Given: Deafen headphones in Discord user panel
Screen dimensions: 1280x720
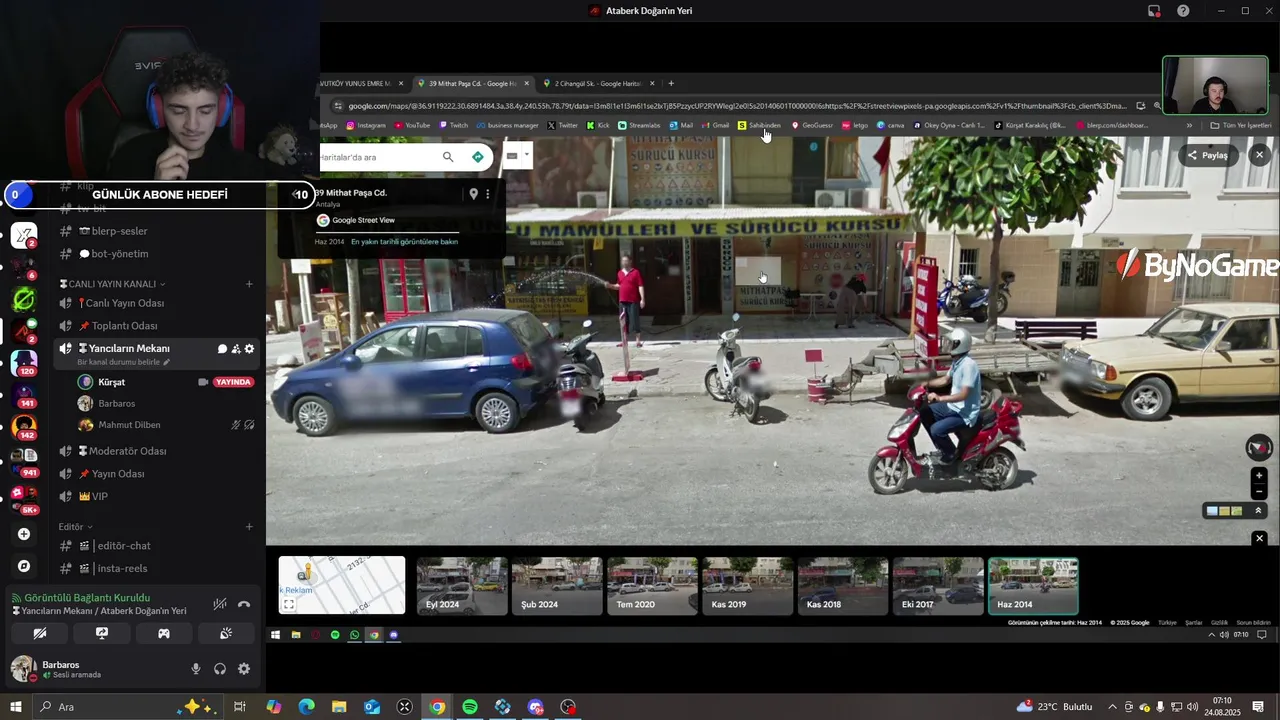Looking at the screenshot, I should [x=220, y=669].
